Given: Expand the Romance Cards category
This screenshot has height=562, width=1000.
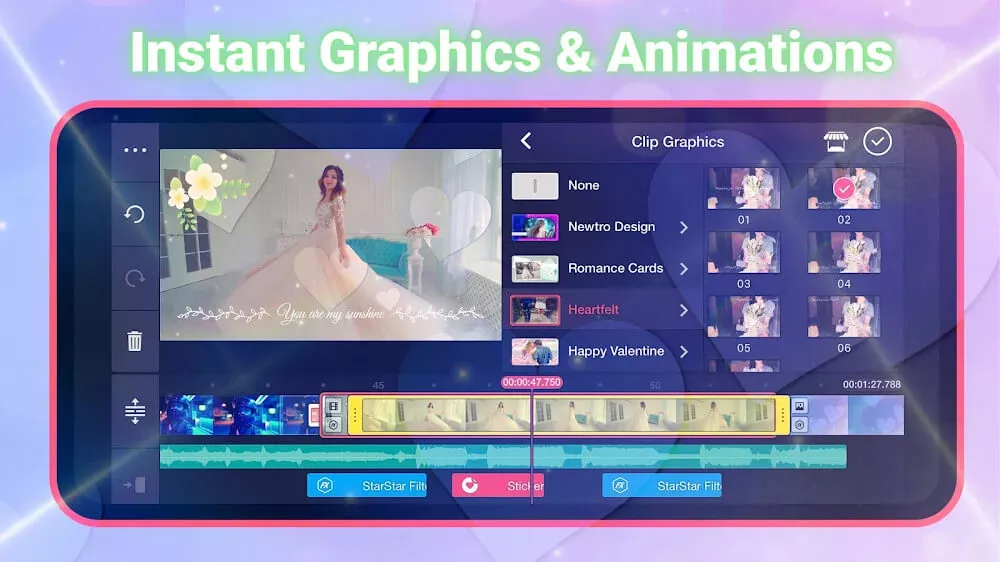Looking at the screenshot, I should (x=684, y=269).
